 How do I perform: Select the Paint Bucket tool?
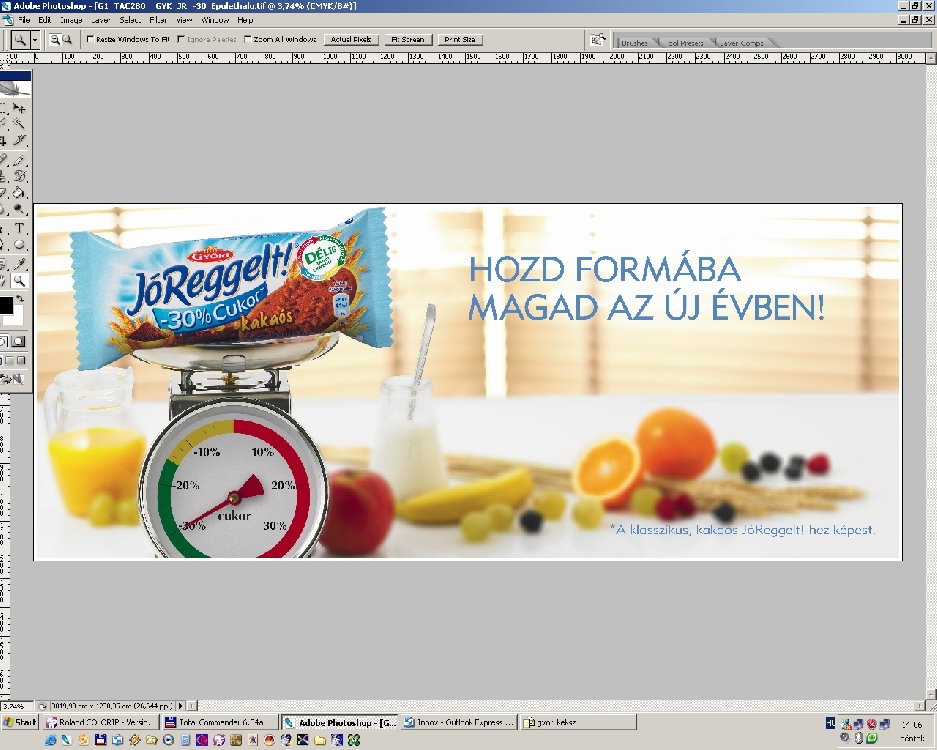point(20,192)
